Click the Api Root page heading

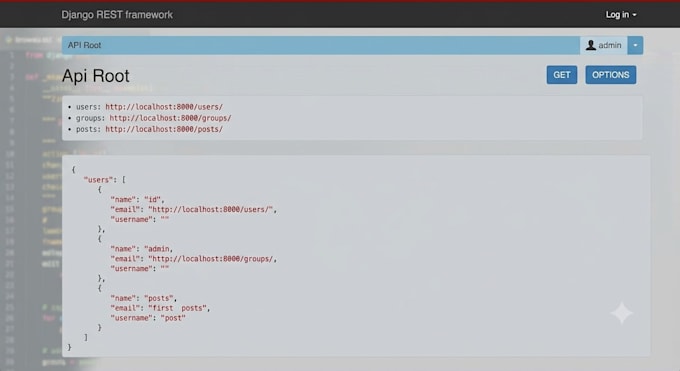coord(95,76)
